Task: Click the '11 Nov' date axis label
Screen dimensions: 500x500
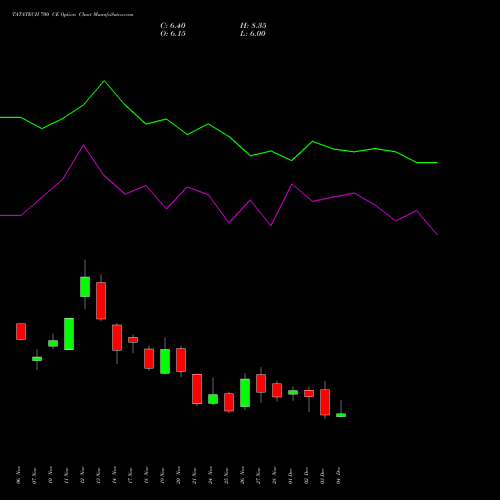Action: [66, 475]
